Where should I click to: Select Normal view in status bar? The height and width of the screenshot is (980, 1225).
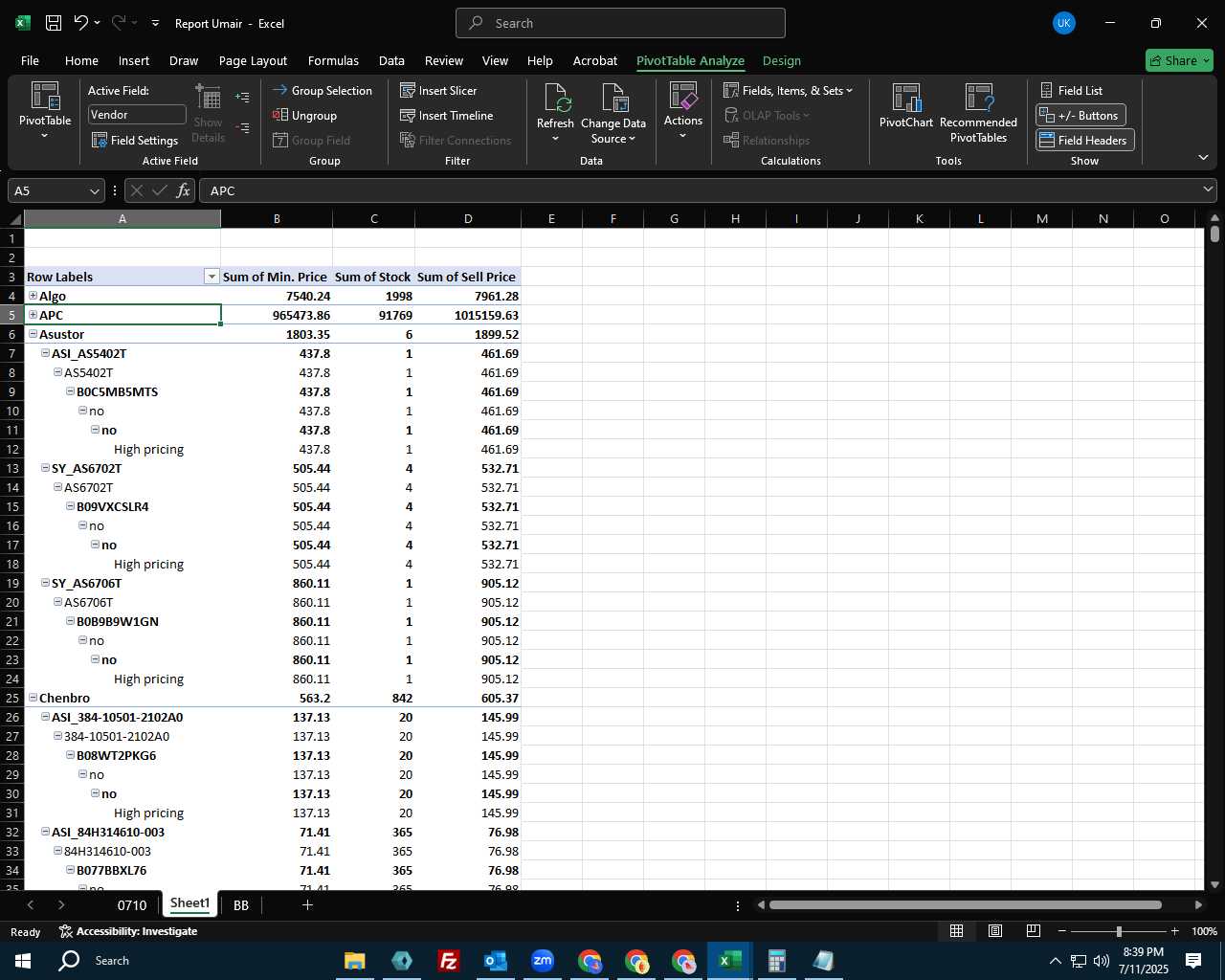click(956, 930)
